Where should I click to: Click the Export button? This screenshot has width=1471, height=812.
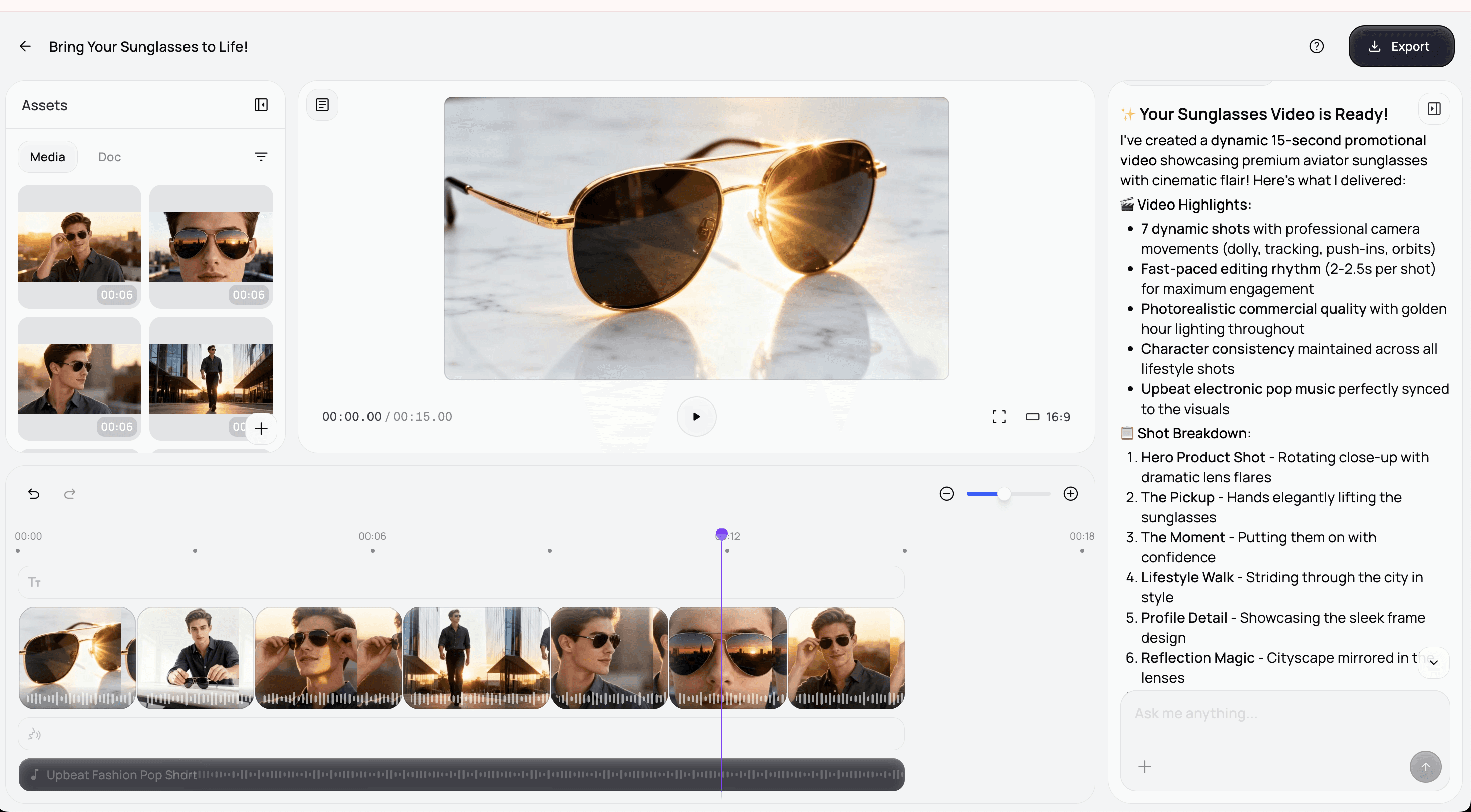[1401, 46]
